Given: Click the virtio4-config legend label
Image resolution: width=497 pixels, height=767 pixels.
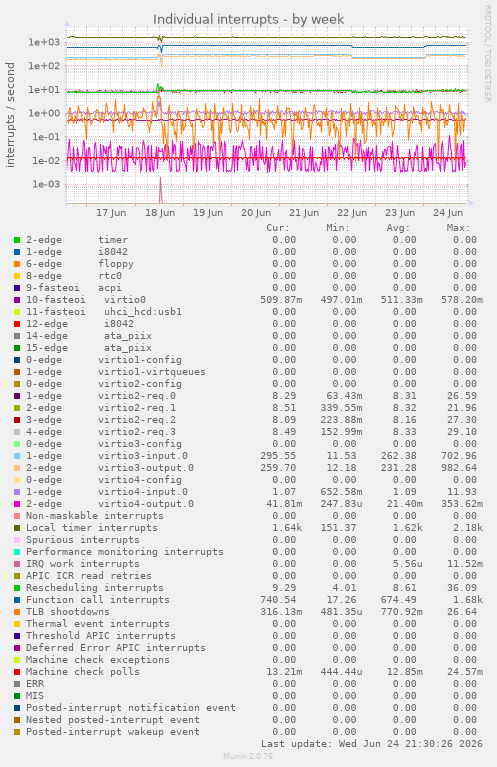Looking at the screenshot, I should [x=104, y=480].
